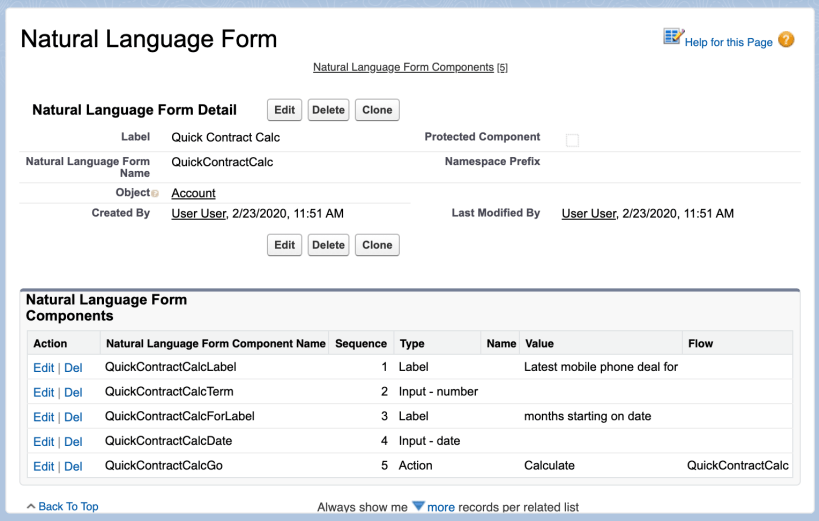Viewport: 819px width, 521px height.
Task: Open Created By User User link
Action: click(199, 213)
